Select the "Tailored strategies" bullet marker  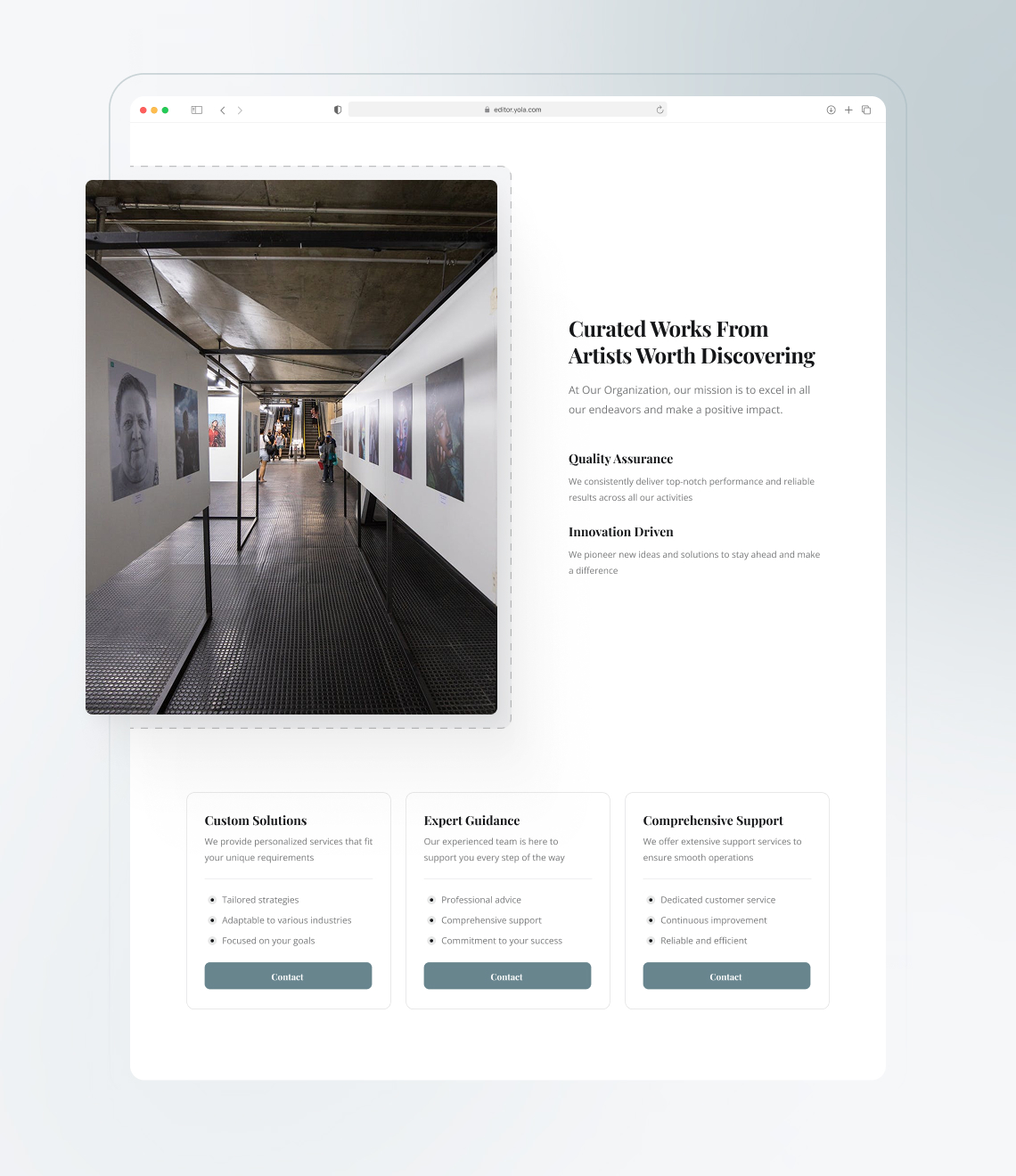point(212,900)
